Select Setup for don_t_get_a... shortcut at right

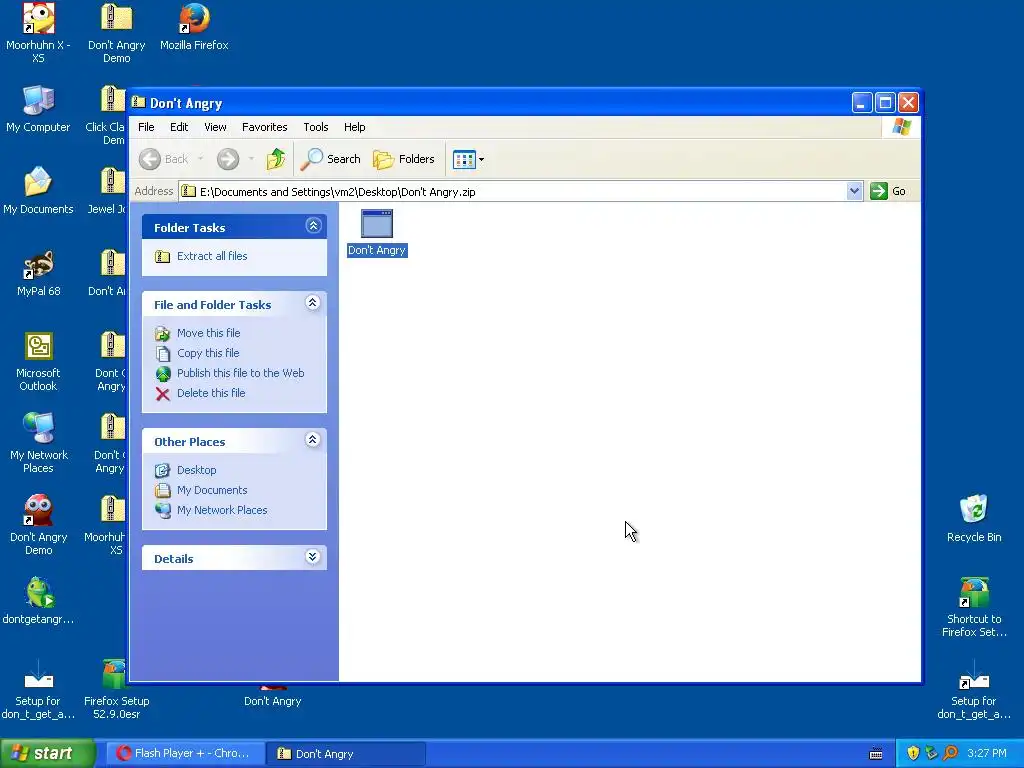(974, 689)
